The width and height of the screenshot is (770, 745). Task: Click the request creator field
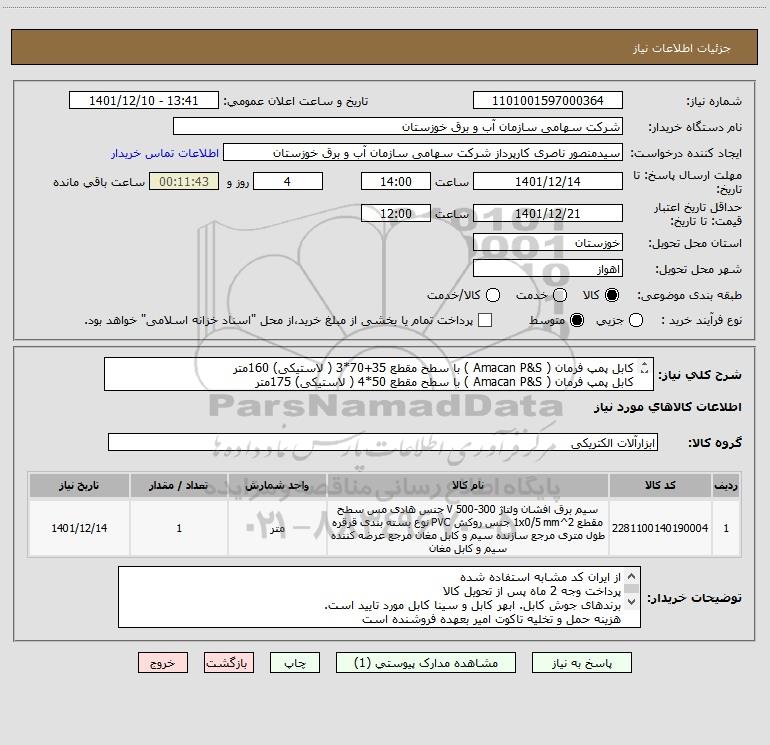coord(423,153)
